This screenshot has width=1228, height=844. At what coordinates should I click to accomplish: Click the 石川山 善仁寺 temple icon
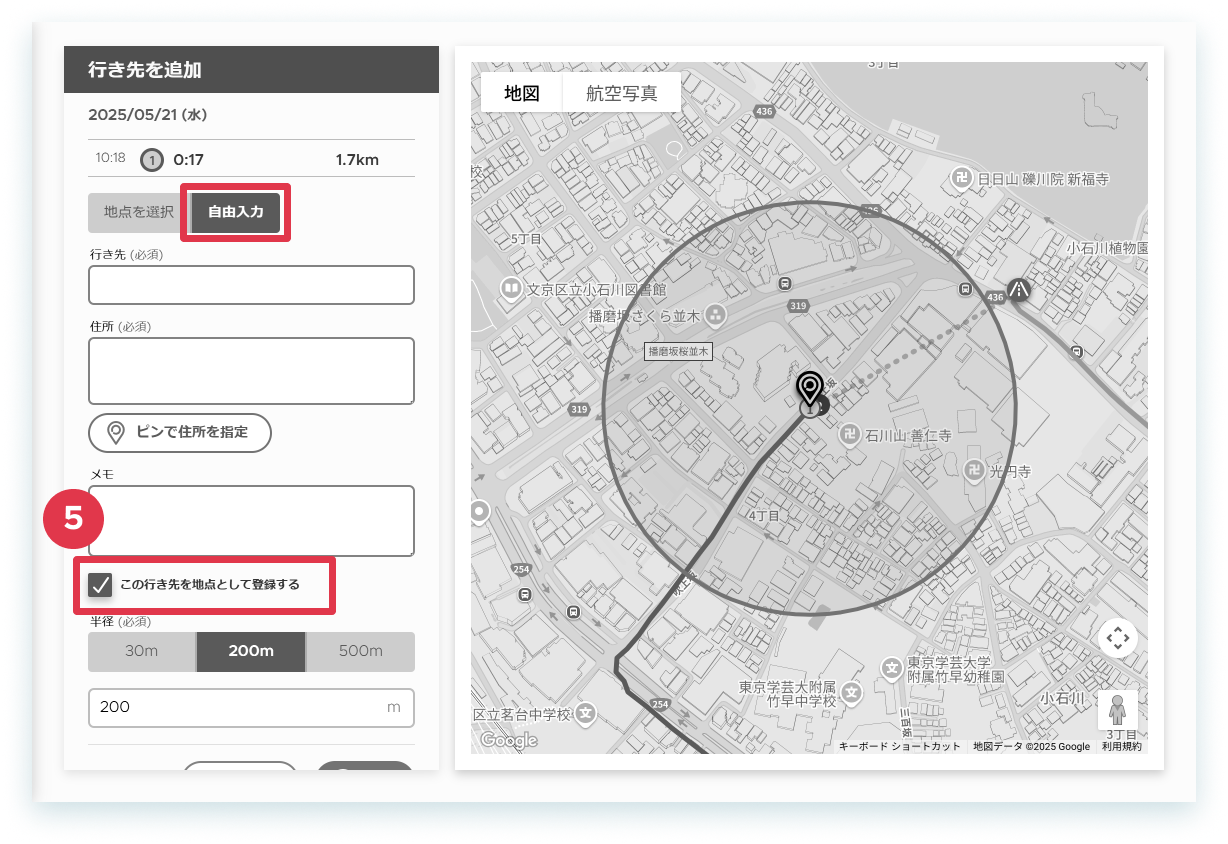(x=849, y=435)
